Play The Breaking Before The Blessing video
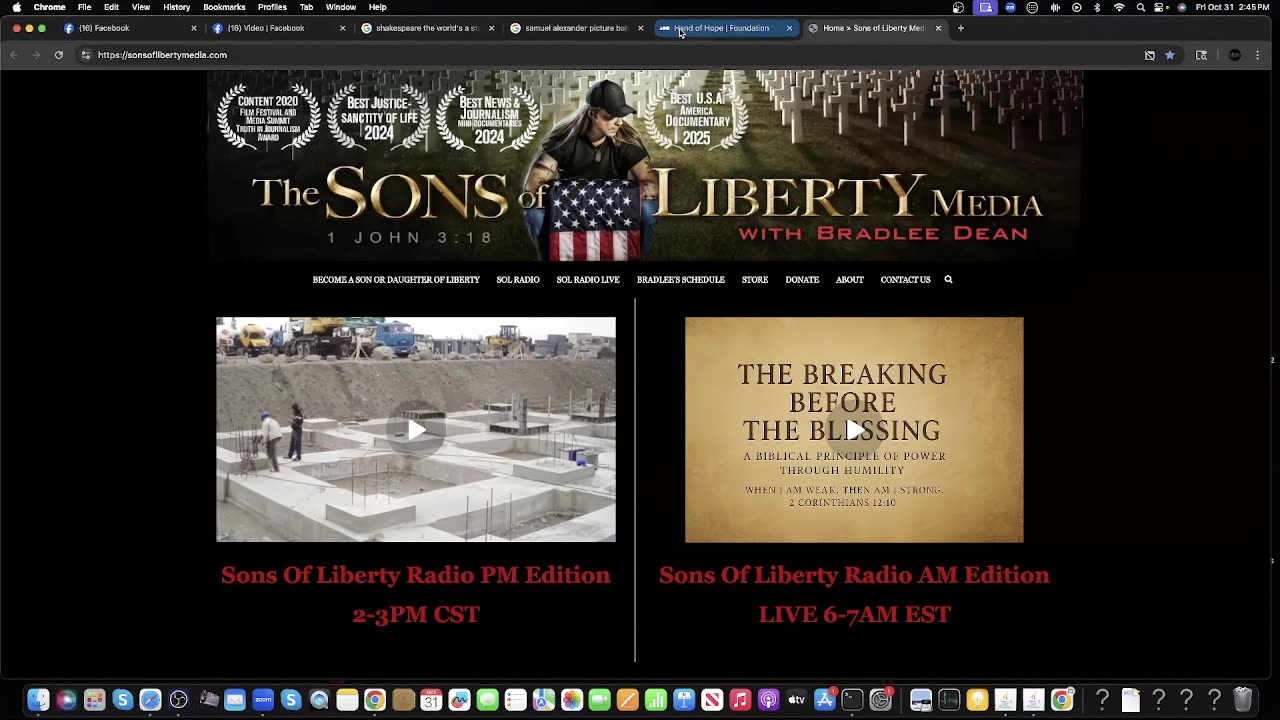This screenshot has height=720, width=1280. 854,430
